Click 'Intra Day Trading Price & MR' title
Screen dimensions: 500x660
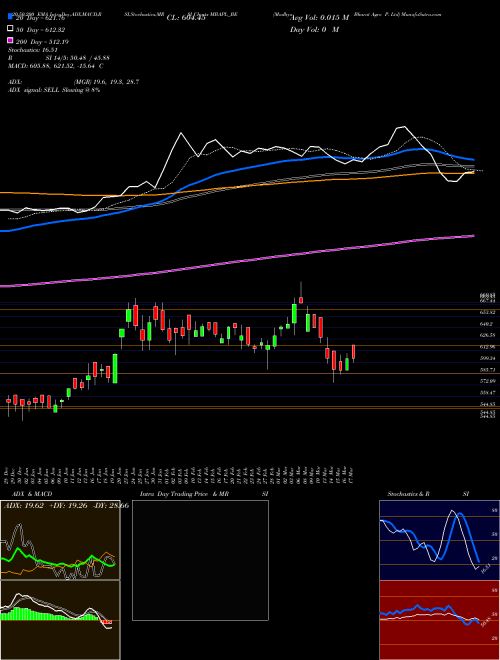pos(184,494)
